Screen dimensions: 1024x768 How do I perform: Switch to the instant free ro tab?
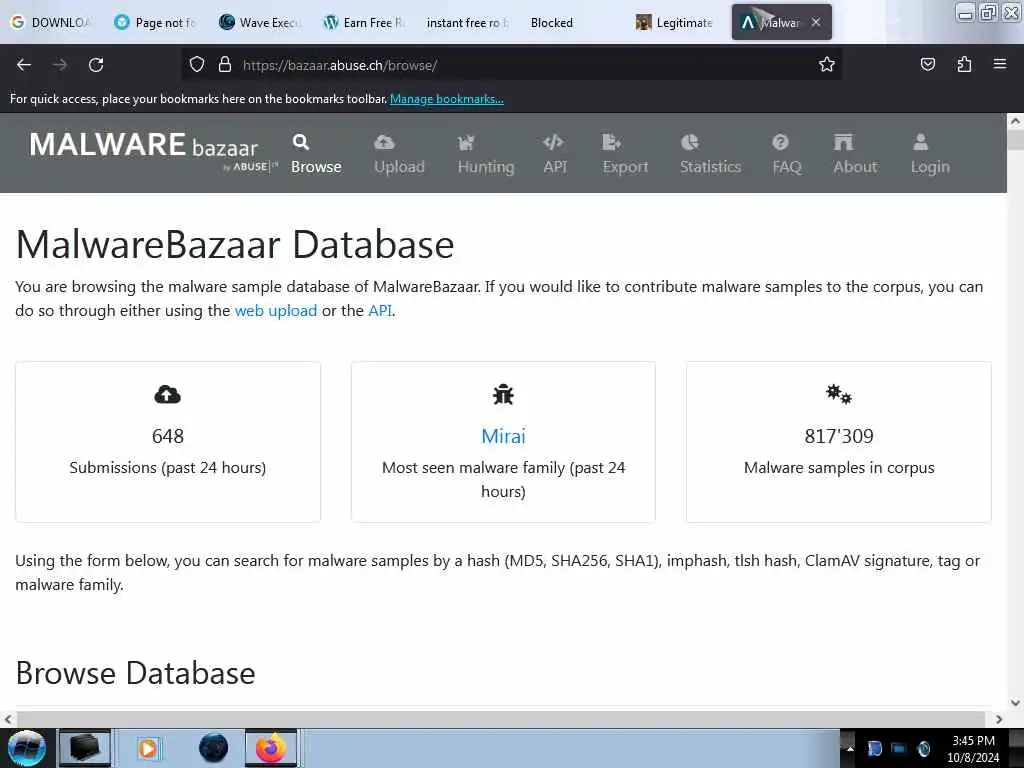[467, 22]
